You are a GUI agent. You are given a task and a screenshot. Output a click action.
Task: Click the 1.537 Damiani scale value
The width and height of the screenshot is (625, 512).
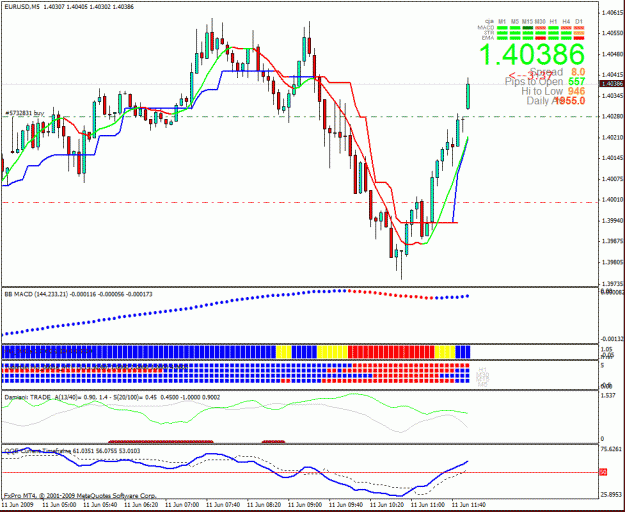(608, 396)
